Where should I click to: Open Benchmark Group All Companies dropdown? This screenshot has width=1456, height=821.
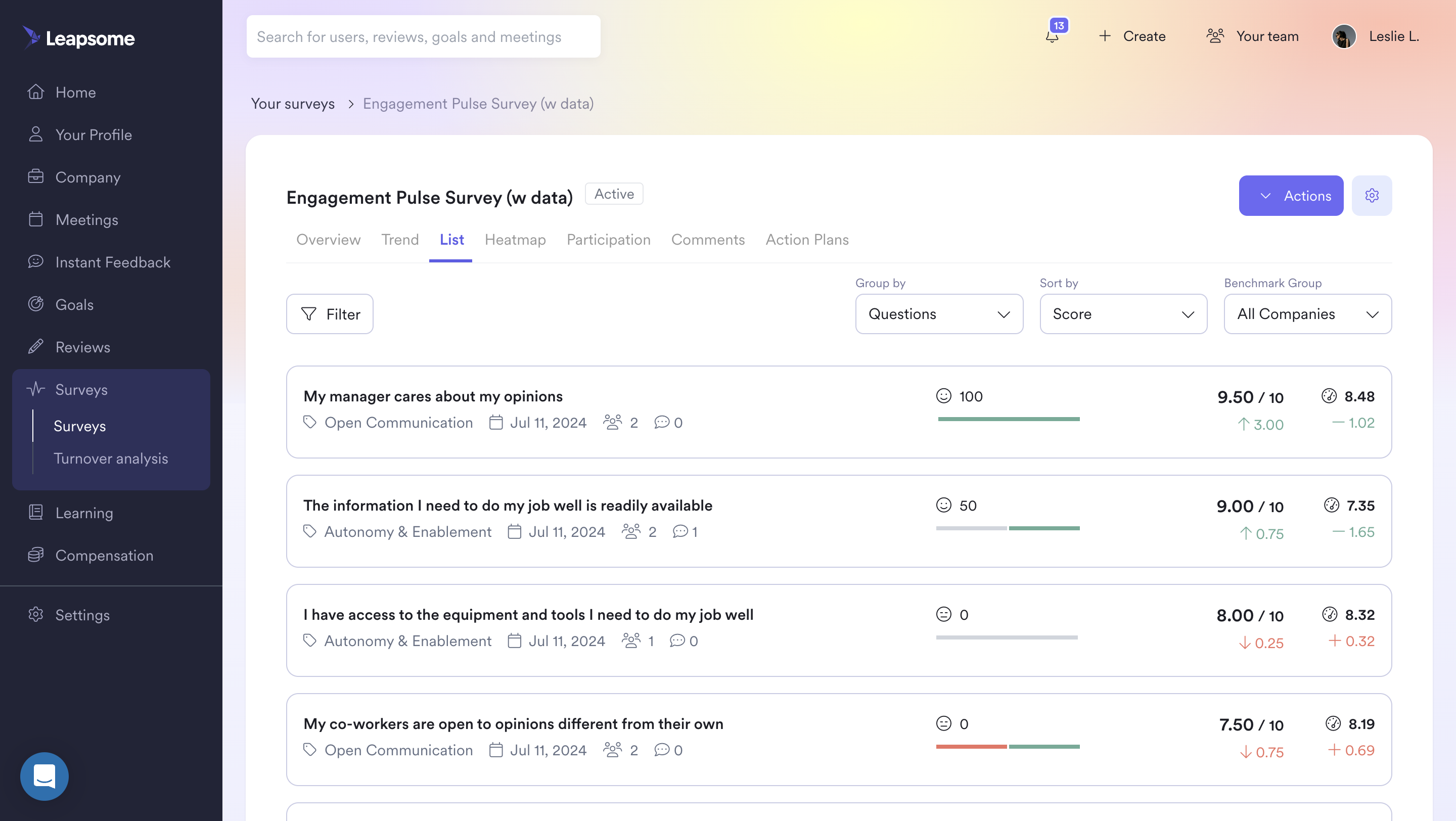(1307, 314)
